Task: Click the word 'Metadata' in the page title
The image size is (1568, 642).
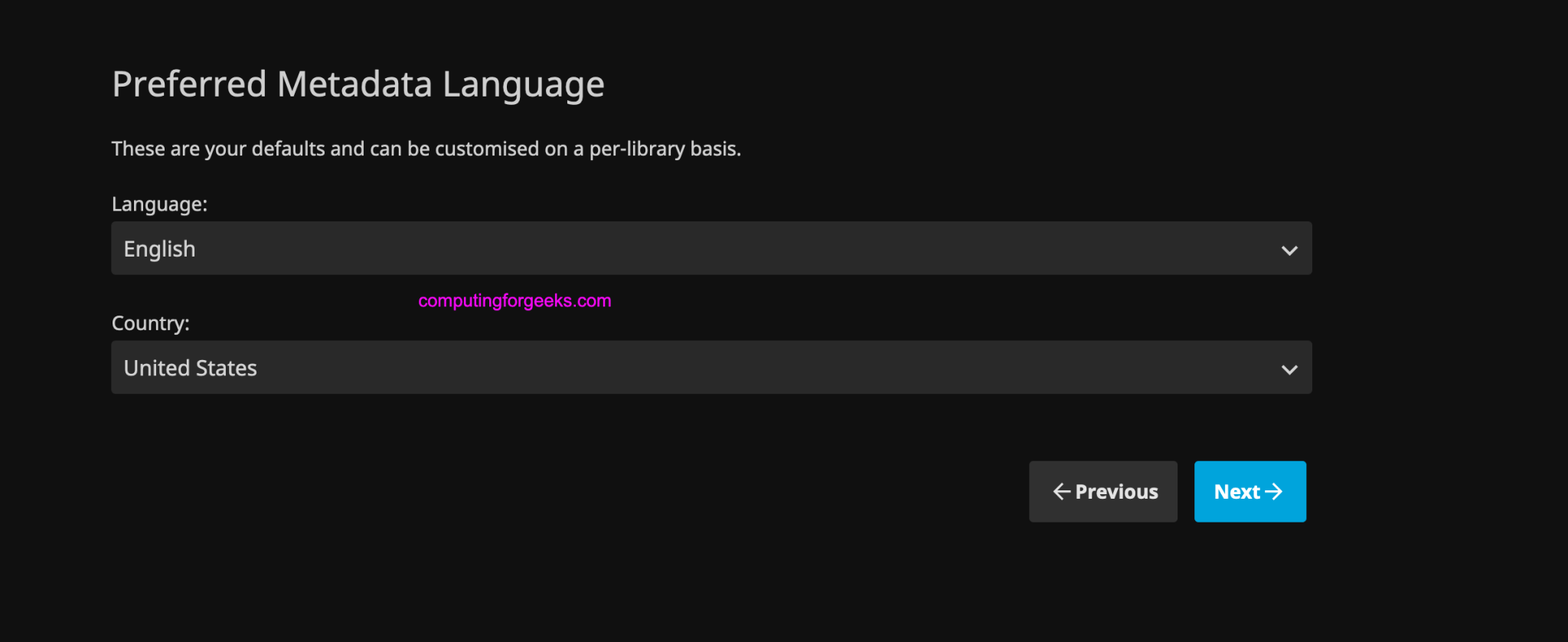Action: (x=354, y=84)
